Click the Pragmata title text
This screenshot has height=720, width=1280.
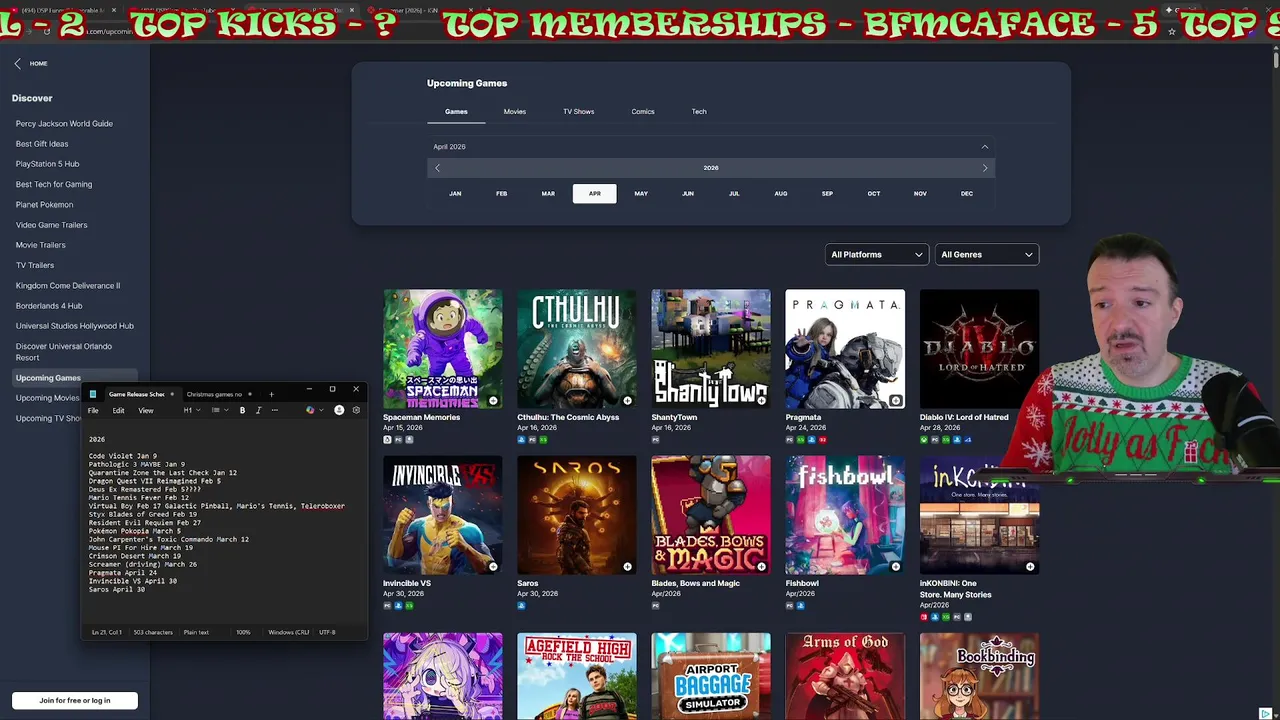tap(803, 417)
